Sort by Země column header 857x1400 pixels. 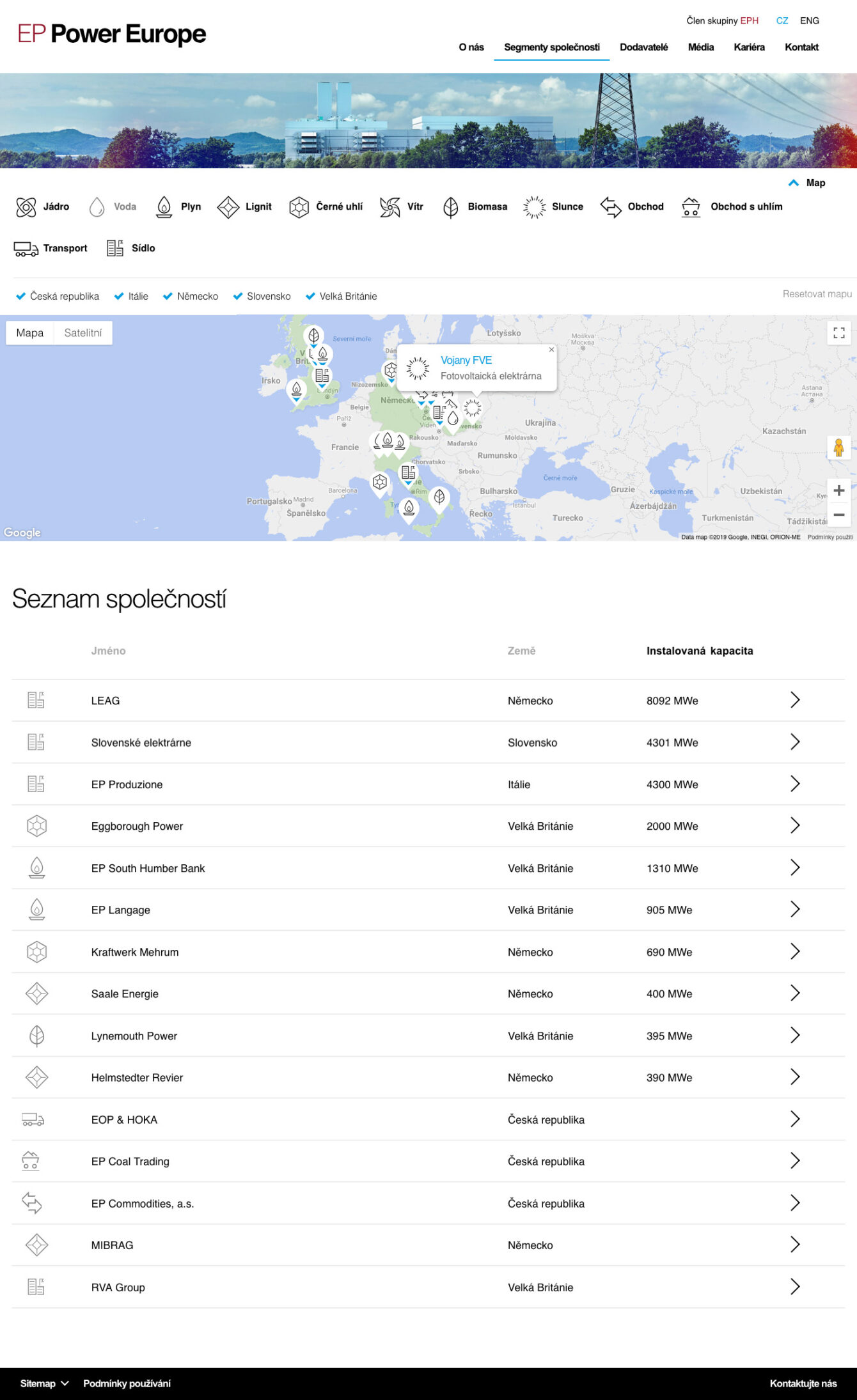click(521, 651)
